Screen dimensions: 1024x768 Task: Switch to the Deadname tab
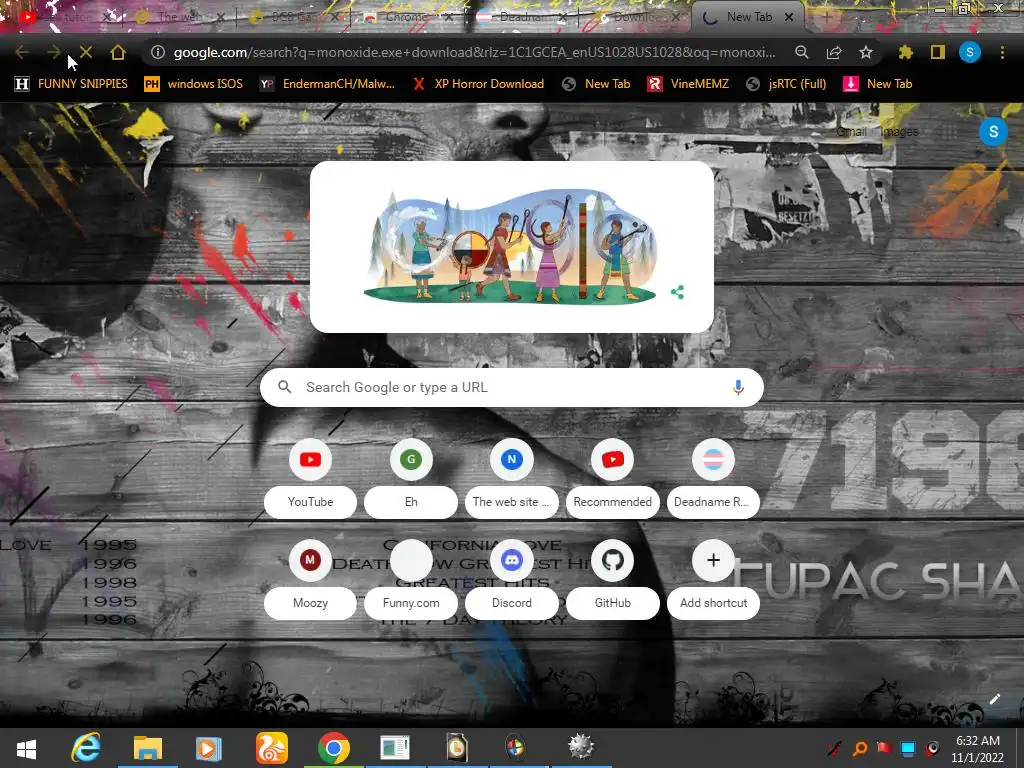point(520,17)
